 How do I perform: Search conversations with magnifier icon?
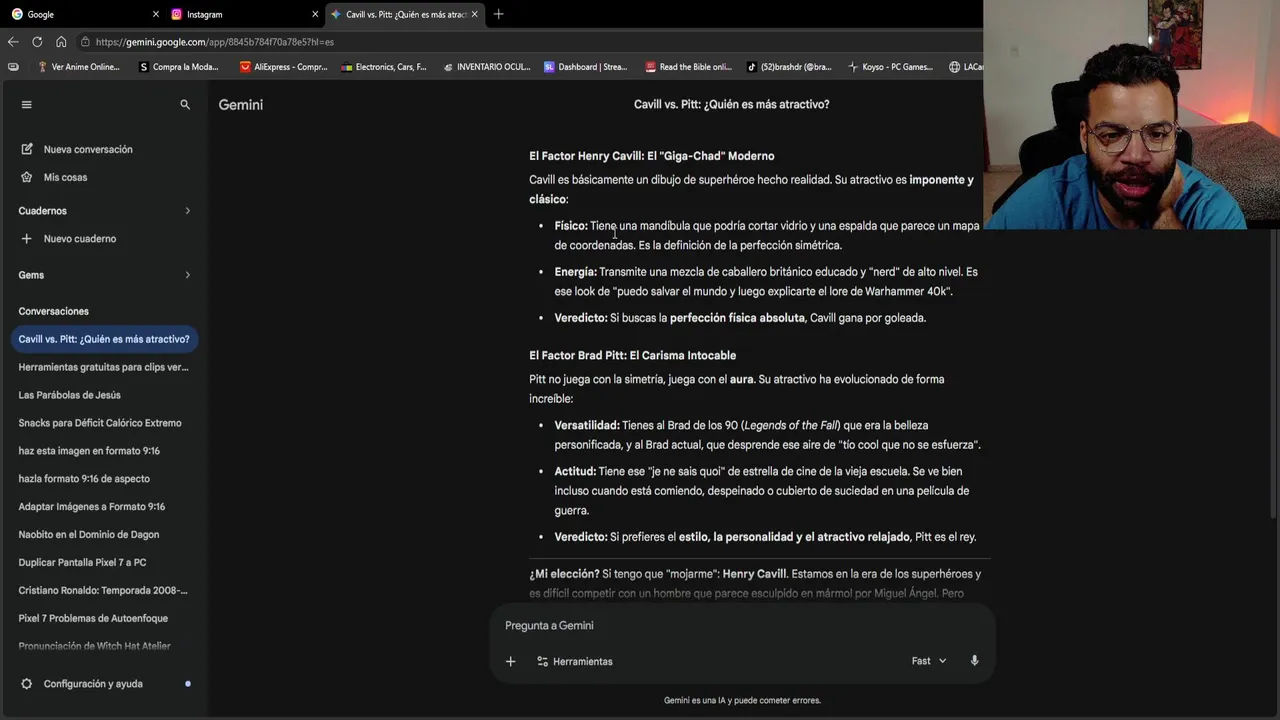click(x=185, y=104)
